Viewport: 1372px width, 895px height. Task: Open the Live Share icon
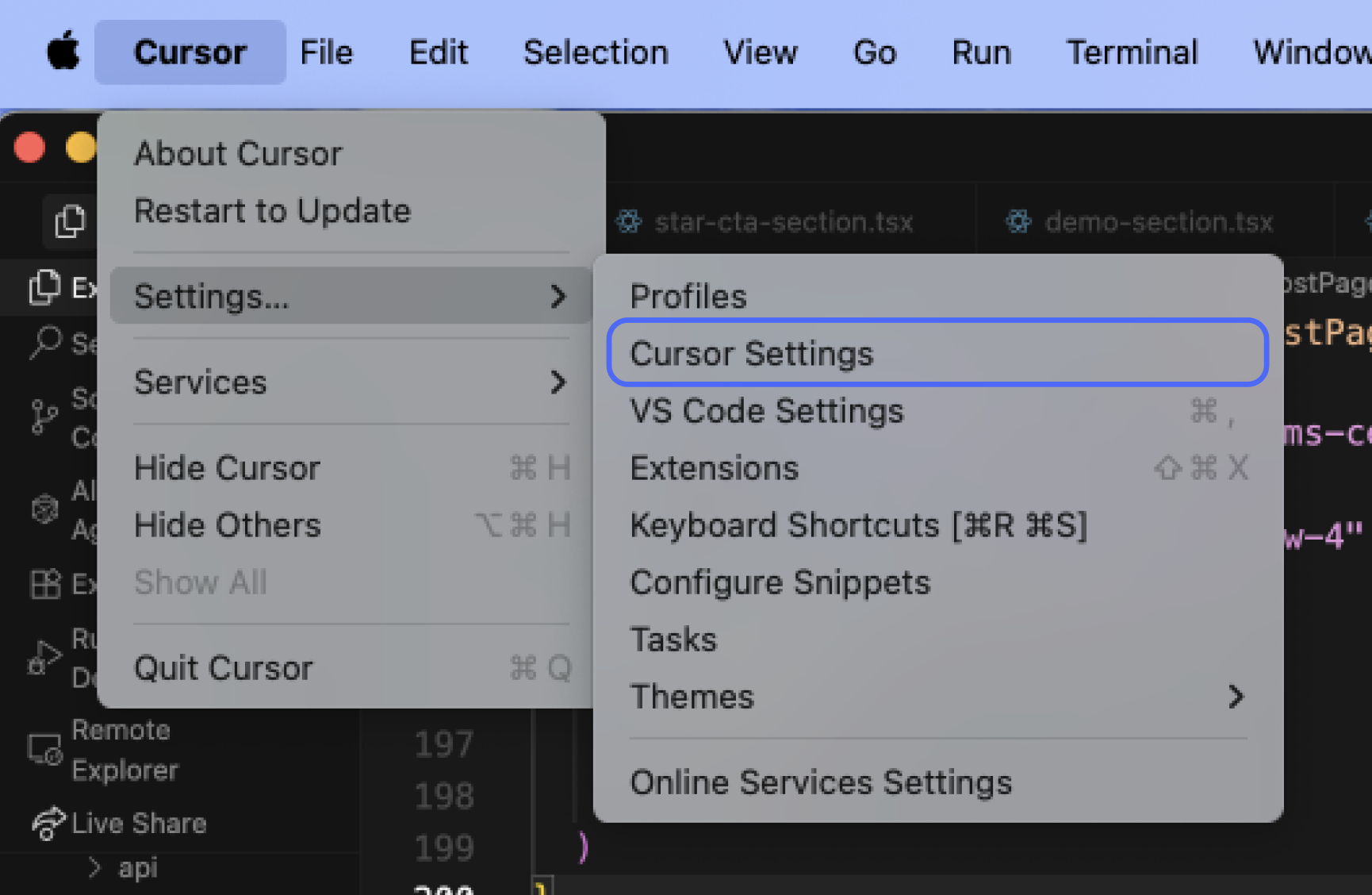(x=48, y=824)
